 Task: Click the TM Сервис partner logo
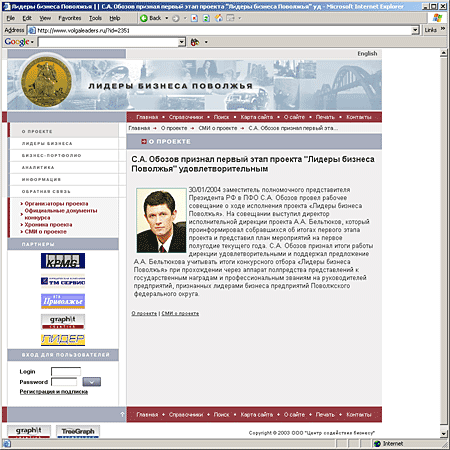click(x=63, y=281)
